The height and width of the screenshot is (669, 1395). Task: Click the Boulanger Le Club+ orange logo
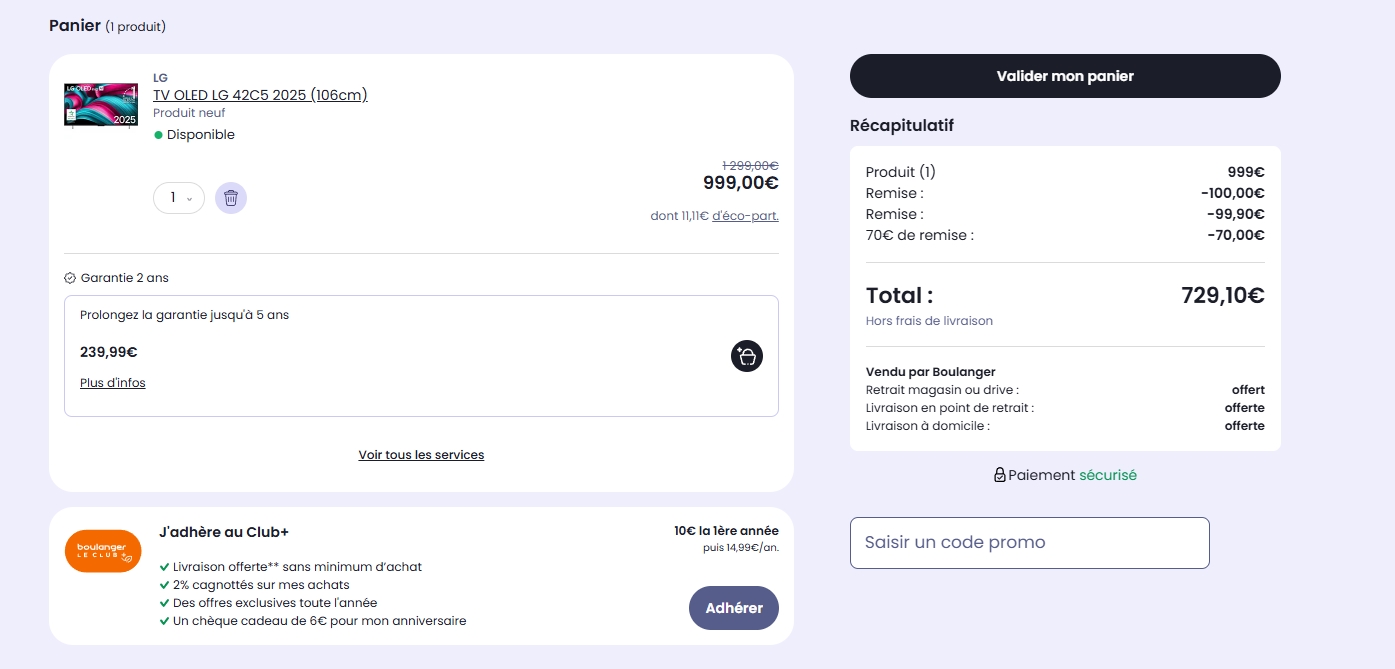[103, 551]
